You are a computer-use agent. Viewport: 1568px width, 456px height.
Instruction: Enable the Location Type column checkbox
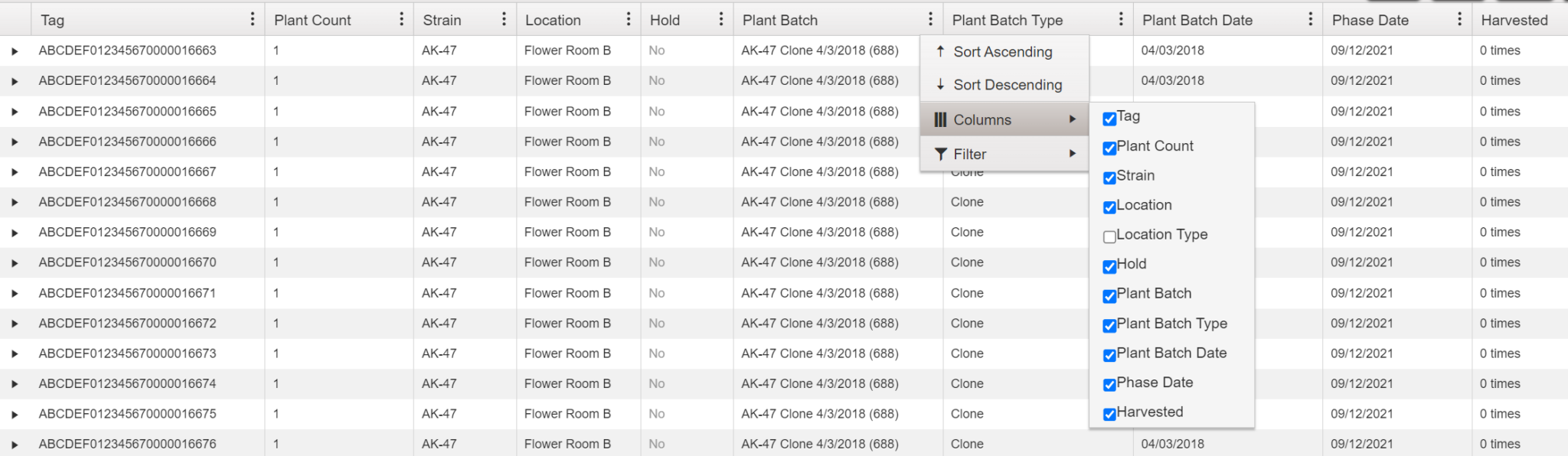(x=1109, y=236)
